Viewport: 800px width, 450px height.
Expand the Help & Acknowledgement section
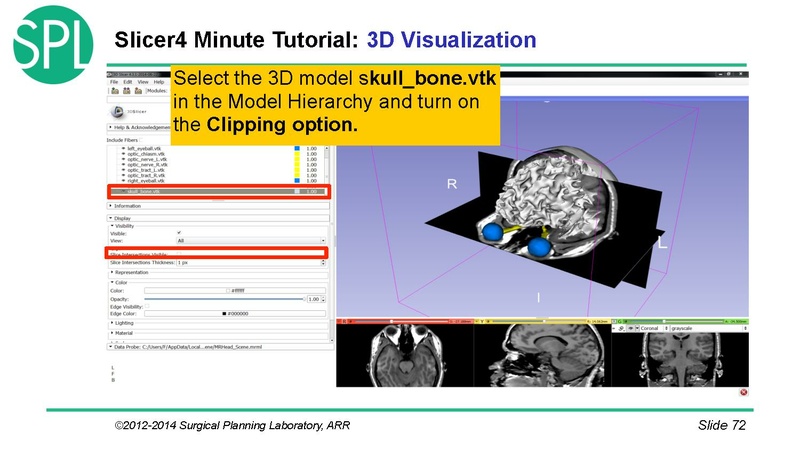point(139,127)
